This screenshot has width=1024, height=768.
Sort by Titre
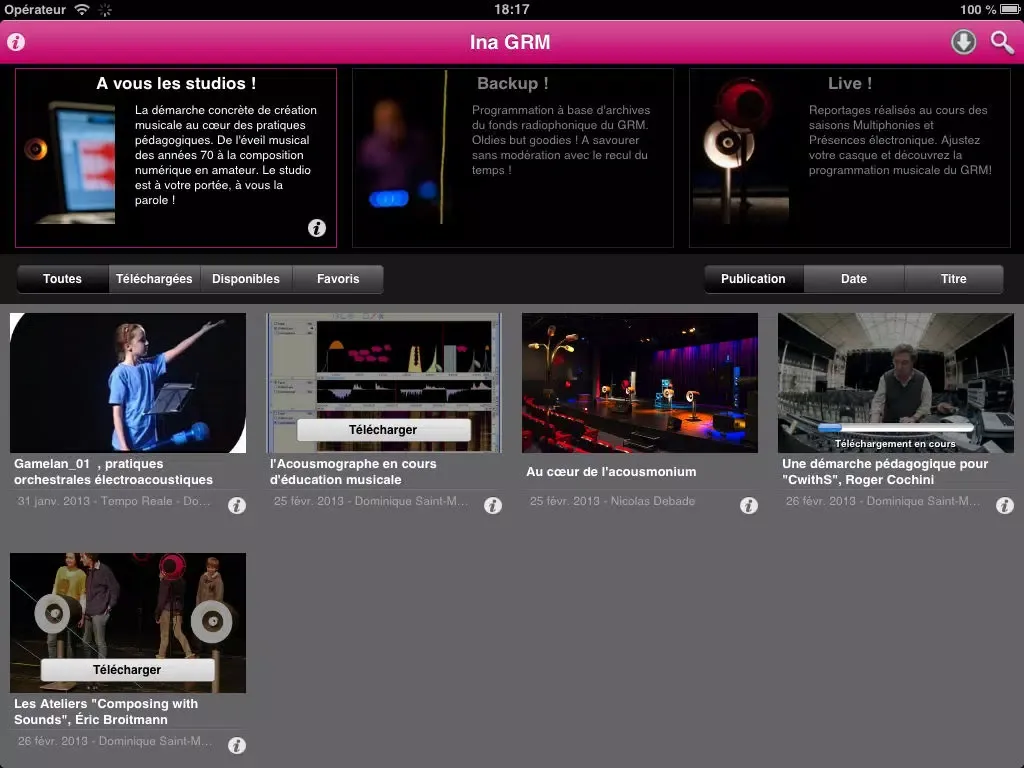(x=953, y=279)
